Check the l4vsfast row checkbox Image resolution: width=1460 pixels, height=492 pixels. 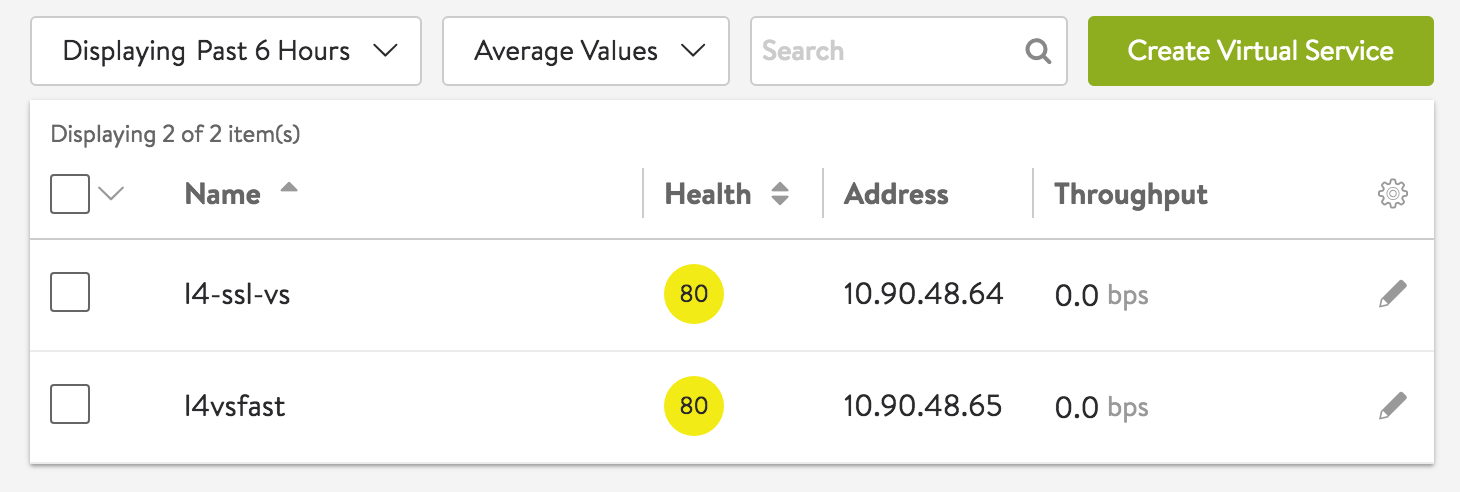70,405
